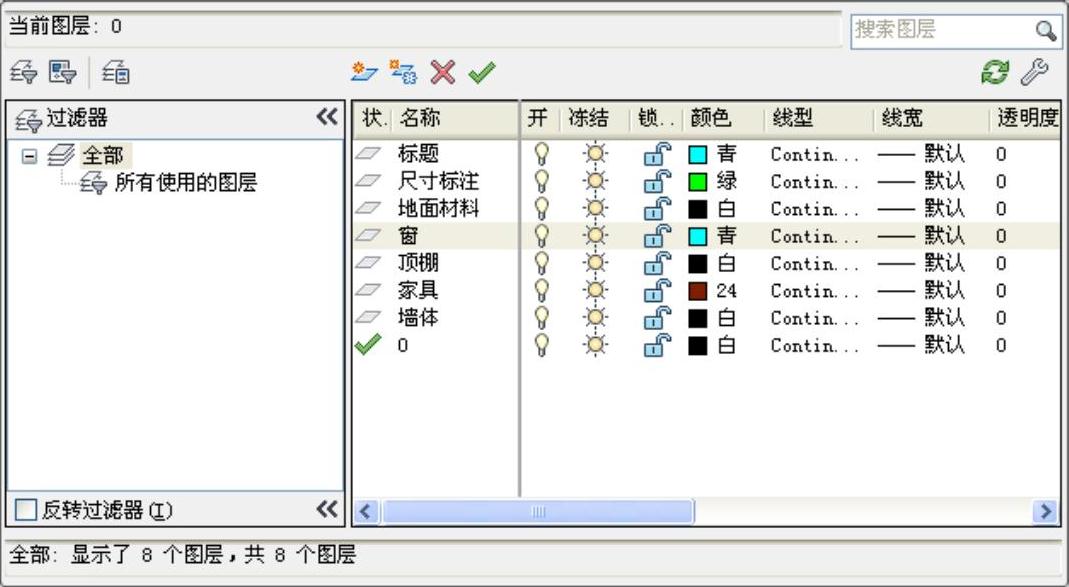The height and width of the screenshot is (587, 1069).
Task: Open layer settings wrench icon
Action: click(1033, 72)
